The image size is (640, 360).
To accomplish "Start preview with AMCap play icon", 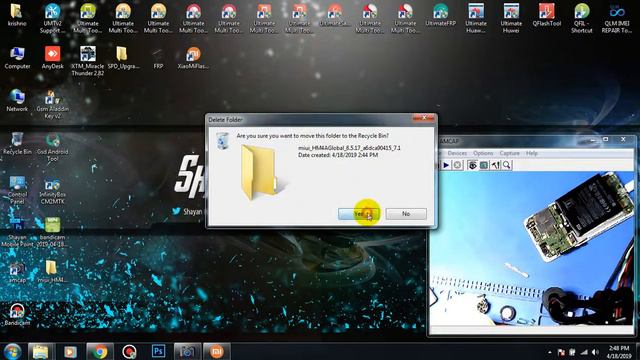I will [x=446, y=165].
